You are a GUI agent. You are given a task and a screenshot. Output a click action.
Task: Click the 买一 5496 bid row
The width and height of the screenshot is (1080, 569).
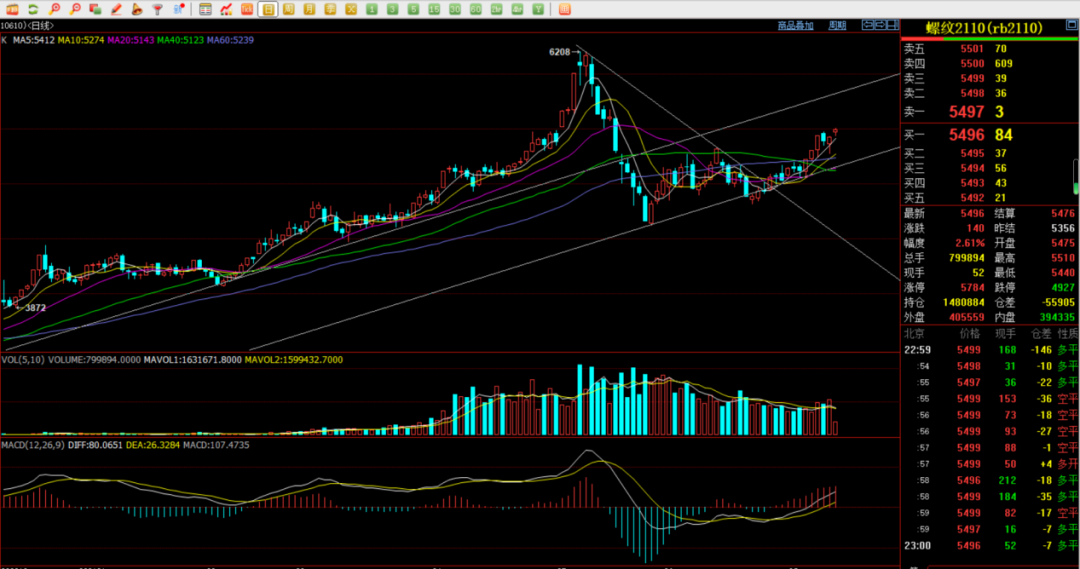point(989,135)
